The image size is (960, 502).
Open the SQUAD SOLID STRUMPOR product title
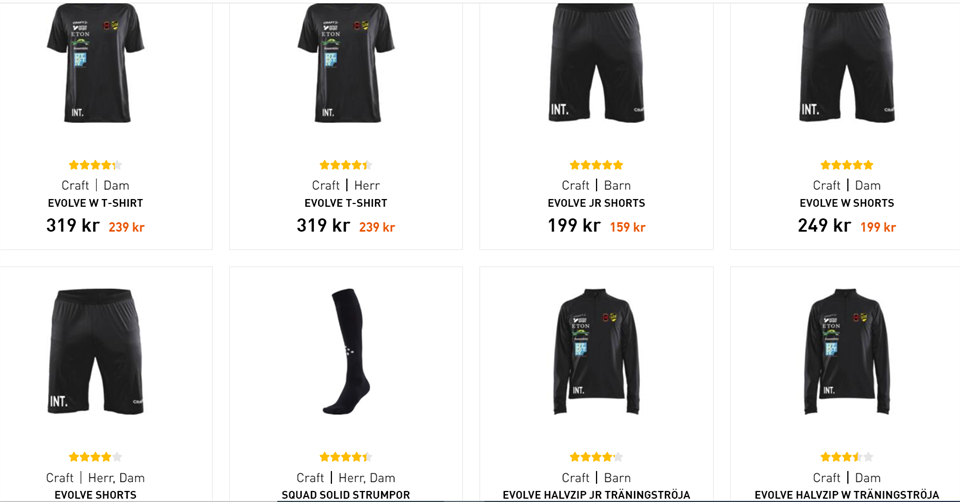point(346,495)
